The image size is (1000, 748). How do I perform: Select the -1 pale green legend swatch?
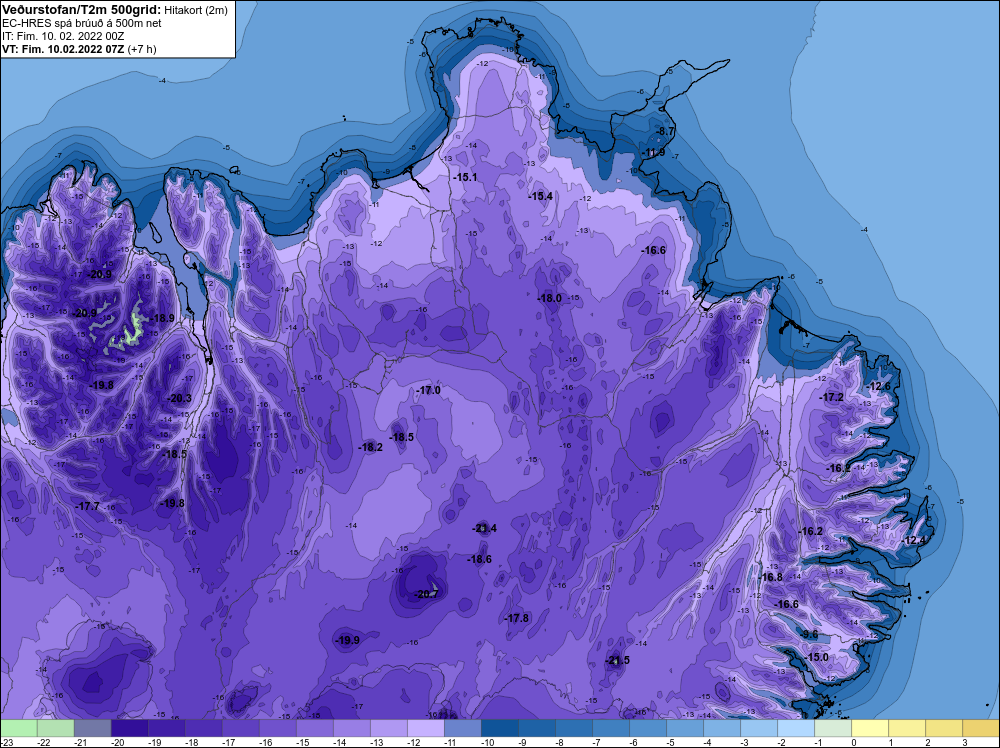pyautogui.click(x=832, y=728)
